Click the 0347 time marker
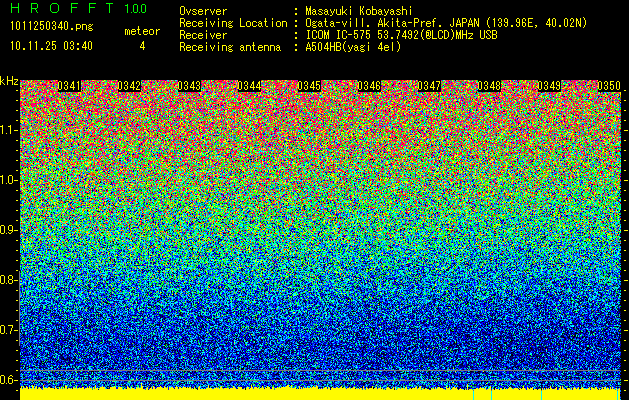 (x=429, y=86)
